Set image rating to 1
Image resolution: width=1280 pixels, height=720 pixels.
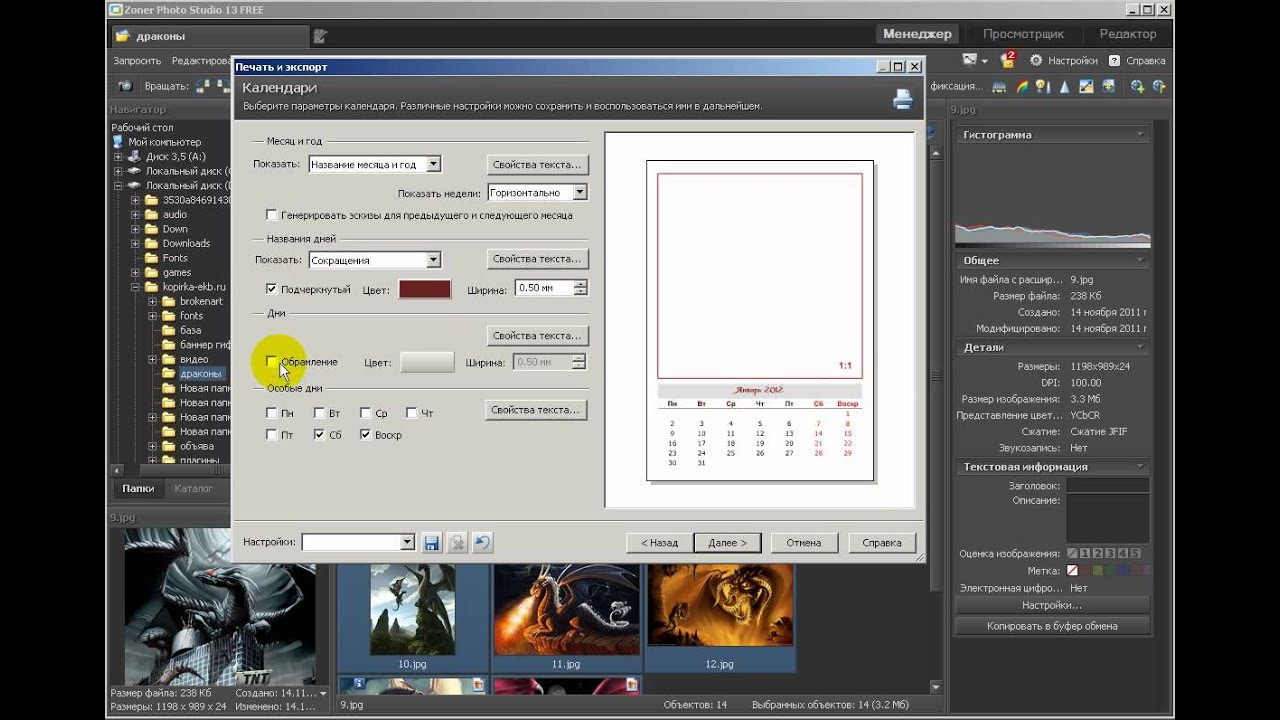[1086, 553]
